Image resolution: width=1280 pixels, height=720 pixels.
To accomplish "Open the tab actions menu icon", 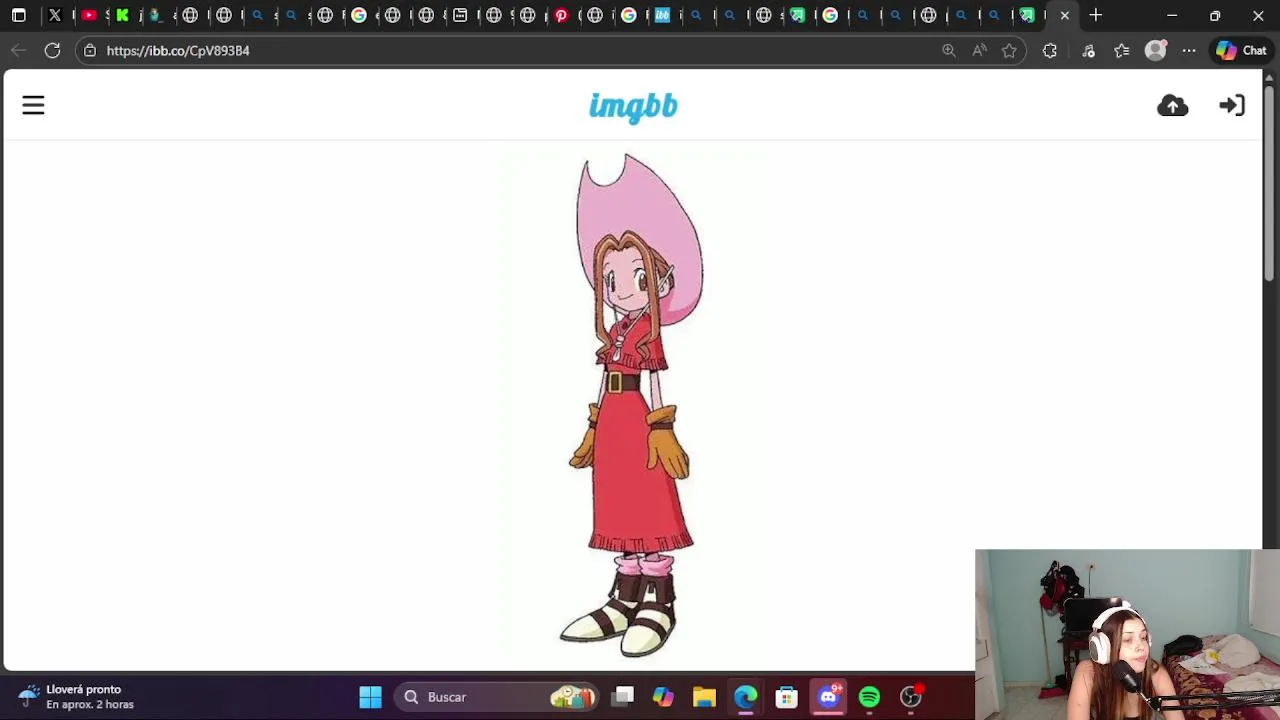I will pyautogui.click(x=19, y=15).
